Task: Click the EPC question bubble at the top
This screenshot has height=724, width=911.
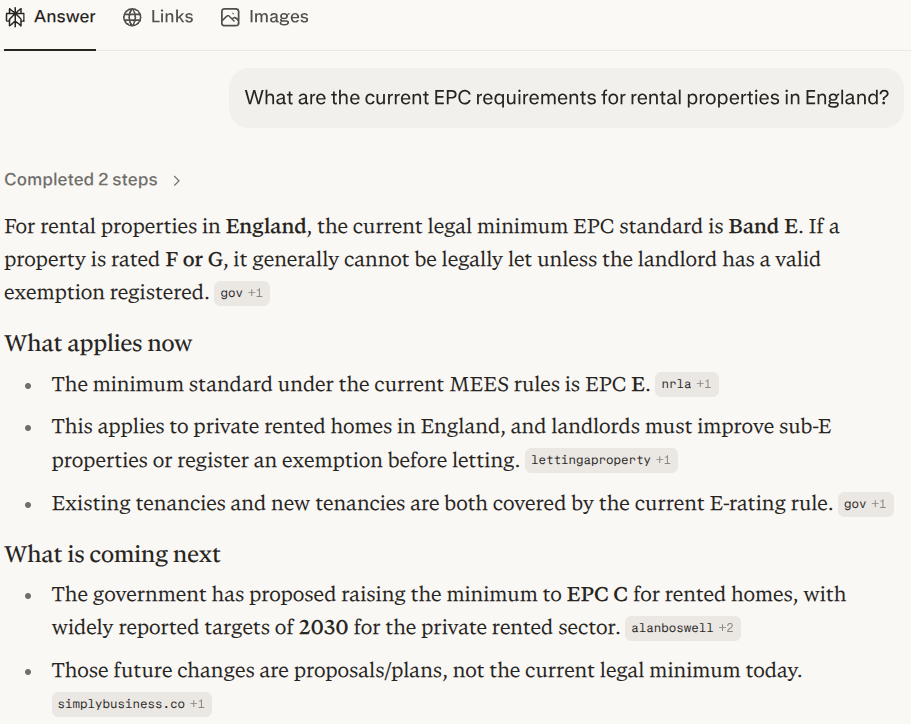Action: 566,97
